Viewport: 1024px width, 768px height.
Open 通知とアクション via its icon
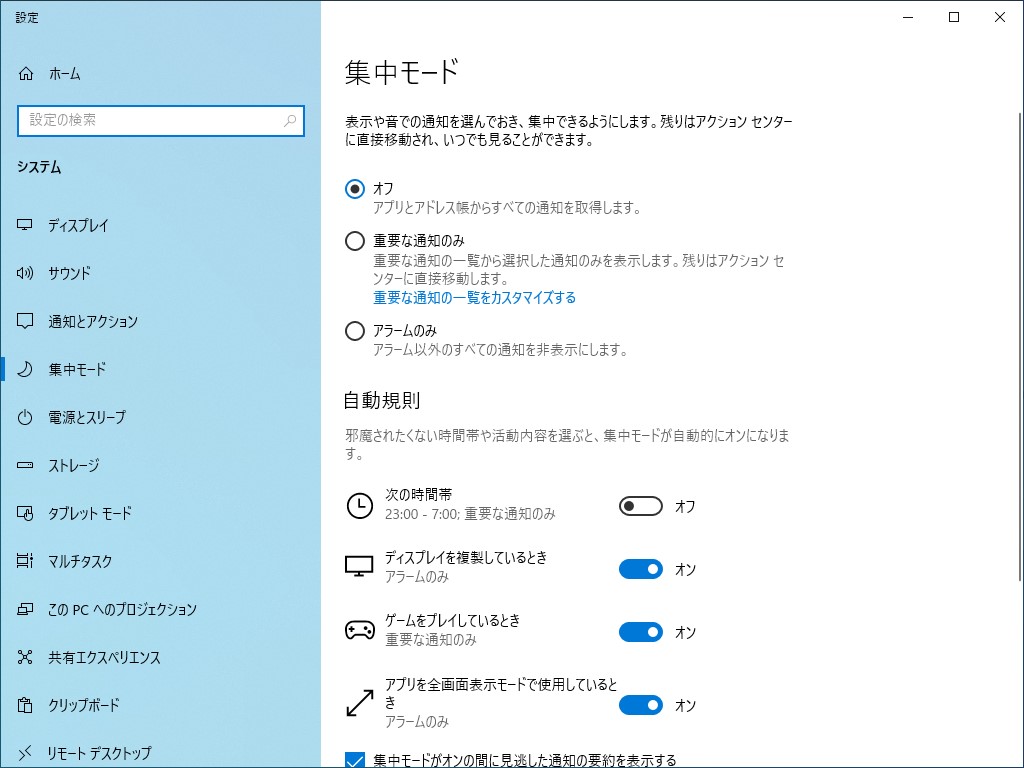click(25, 321)
